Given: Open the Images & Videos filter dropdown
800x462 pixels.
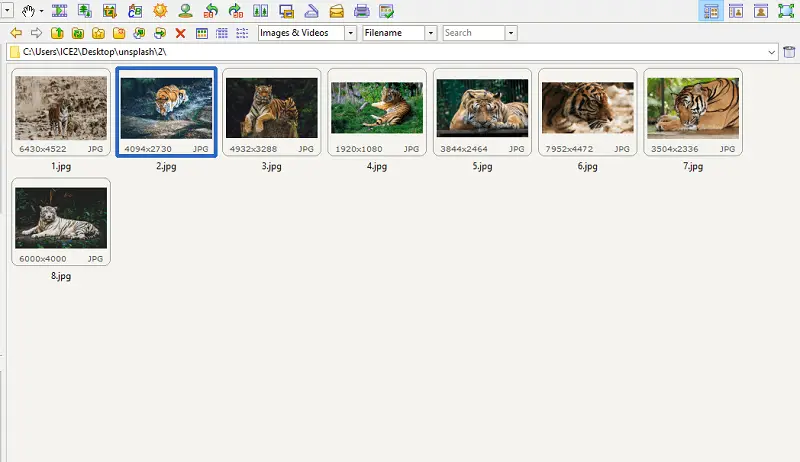Looking at the screenshot, I should [x=350, y=33].
